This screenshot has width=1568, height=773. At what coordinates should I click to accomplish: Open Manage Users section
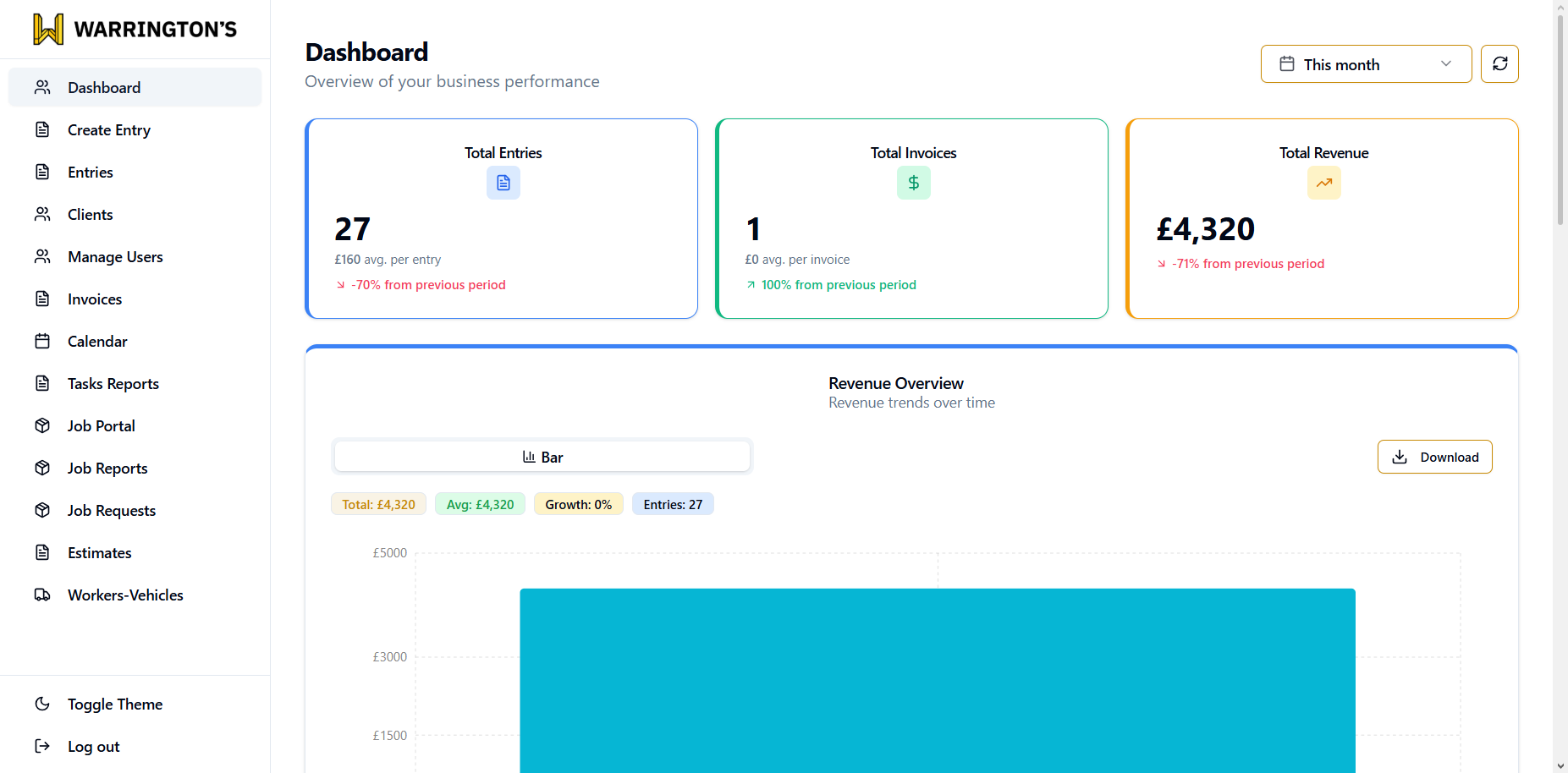pos(135,256)
